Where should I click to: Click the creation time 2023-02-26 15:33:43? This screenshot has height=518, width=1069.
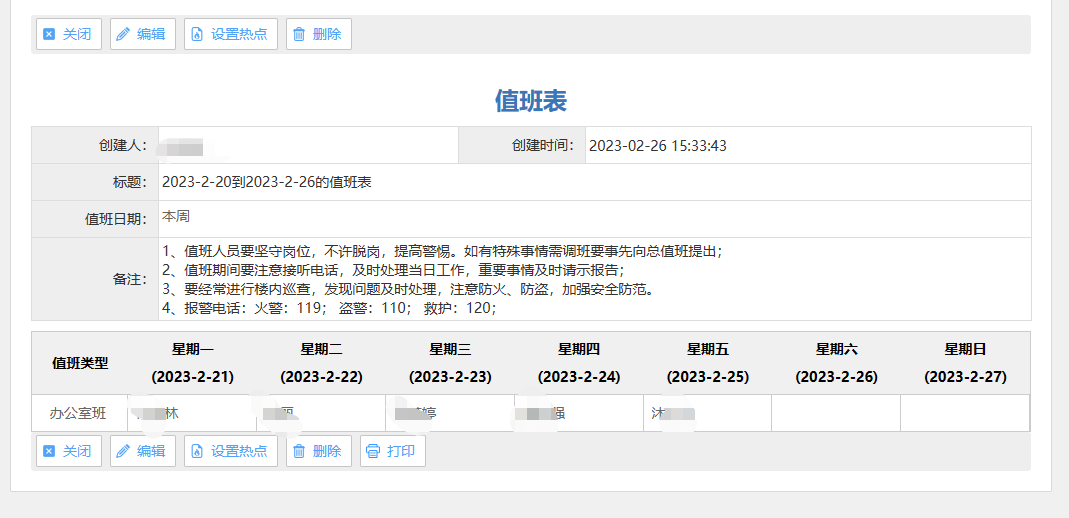click(x=658, y=146)
